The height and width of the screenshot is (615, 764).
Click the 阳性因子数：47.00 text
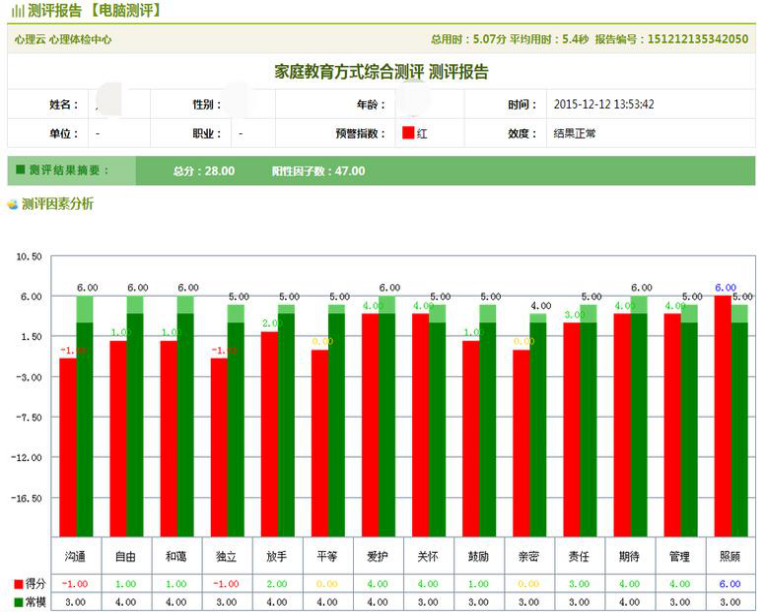318,171
